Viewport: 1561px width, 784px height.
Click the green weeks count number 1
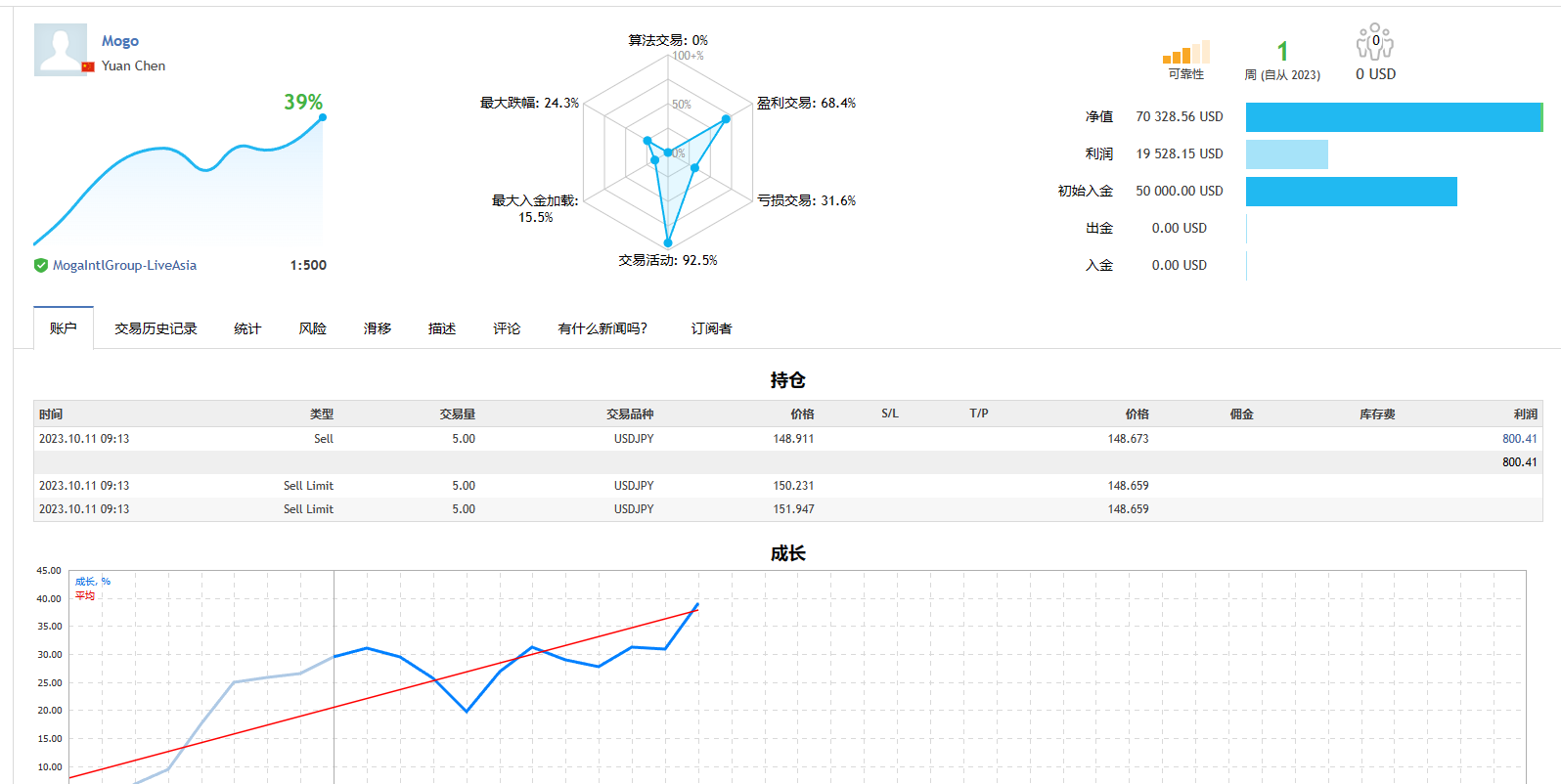tap(1282, 51)
